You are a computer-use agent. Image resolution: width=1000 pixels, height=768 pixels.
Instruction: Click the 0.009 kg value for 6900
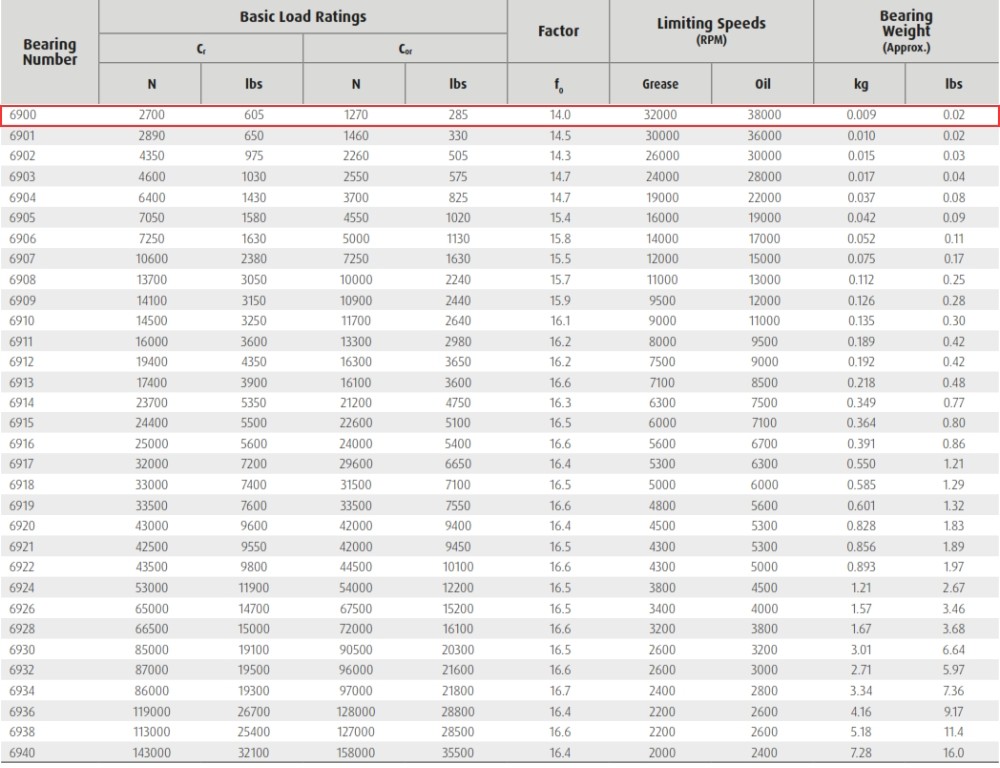coord(861,115)
